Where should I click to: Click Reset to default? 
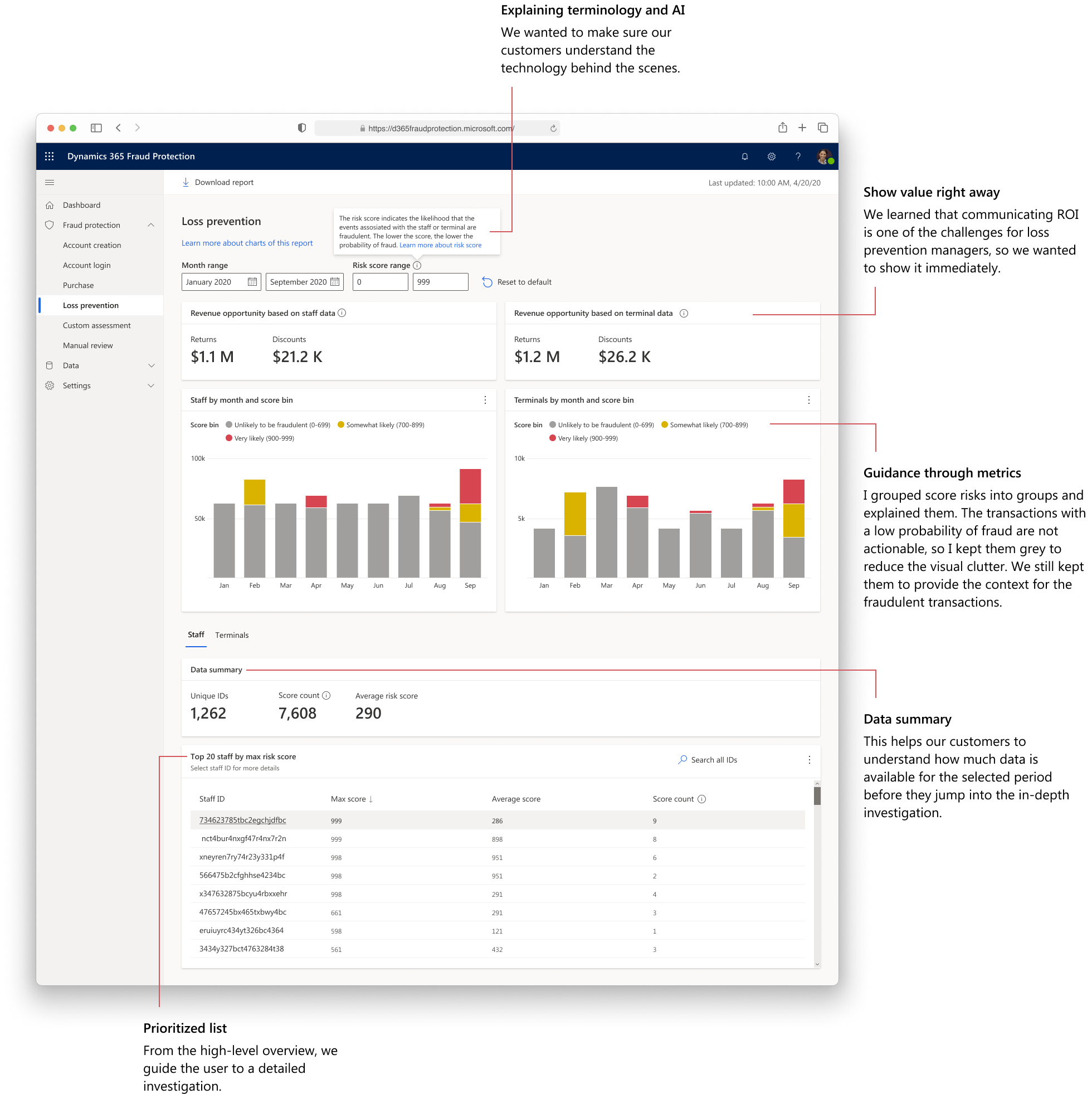tap(516, 282)
